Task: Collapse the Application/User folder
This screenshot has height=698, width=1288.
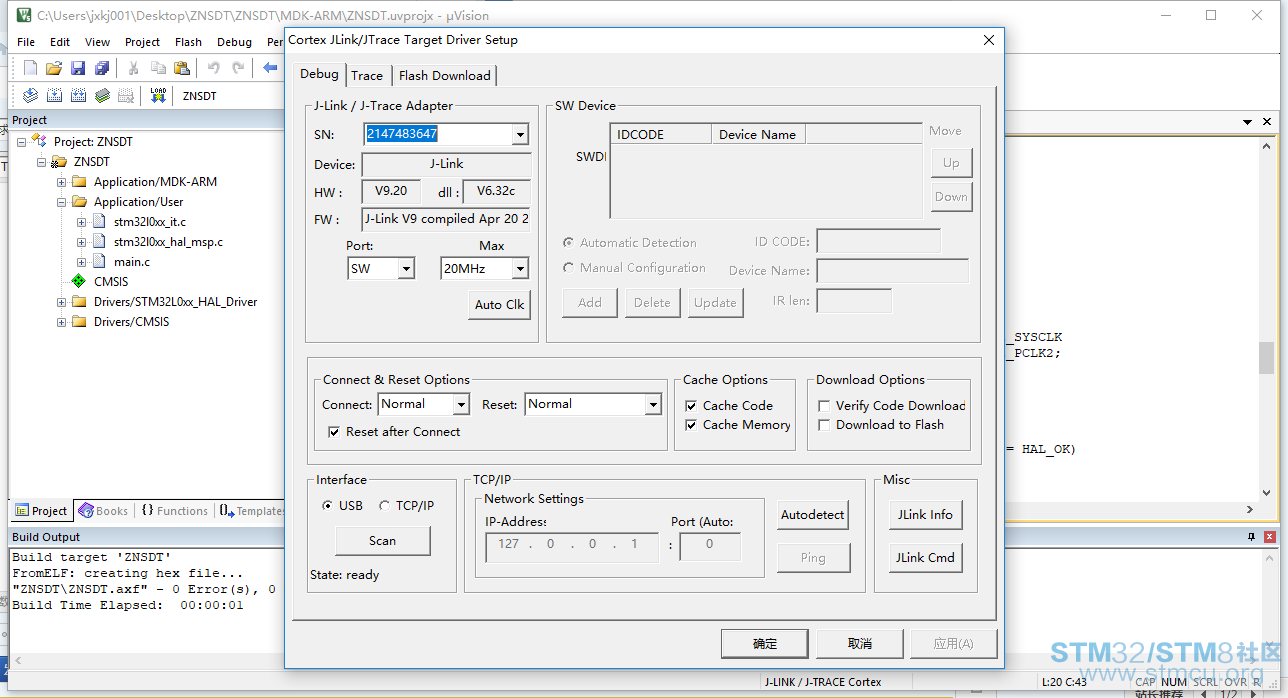Action: coord(61,202)
